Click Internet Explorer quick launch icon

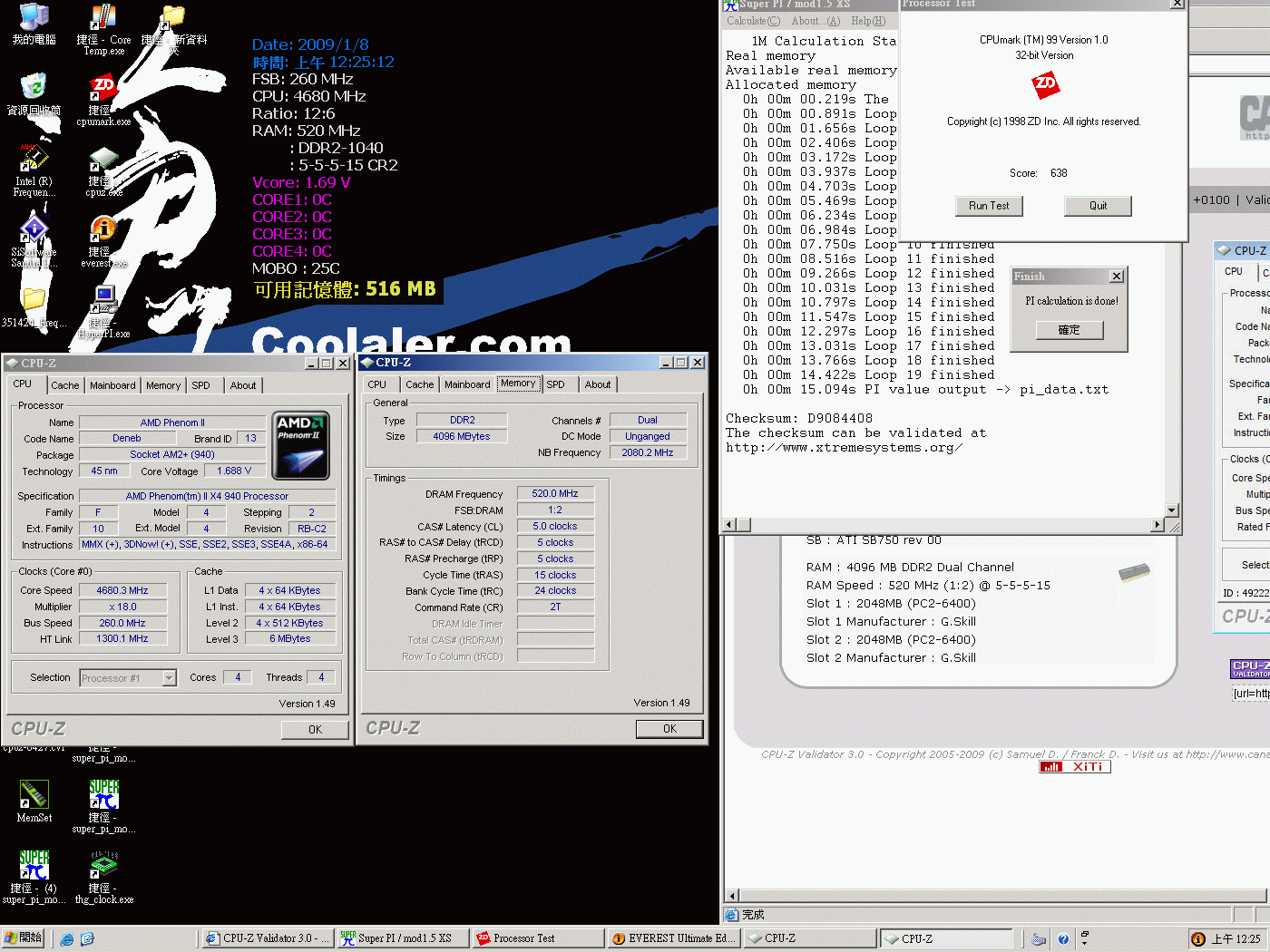[67, 939]
